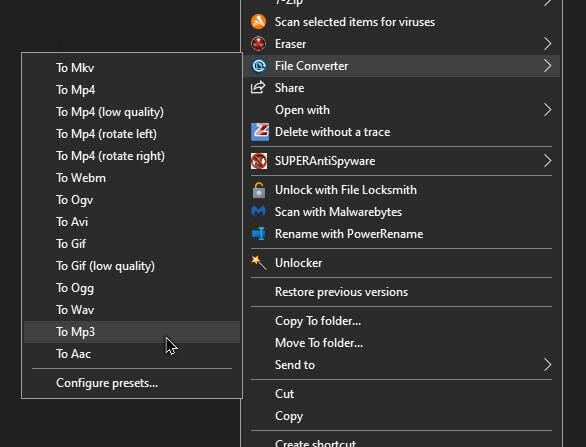Viewport: 586px width, 447px height.
Task: Open the File Converter entry
Action: point(402,66)
